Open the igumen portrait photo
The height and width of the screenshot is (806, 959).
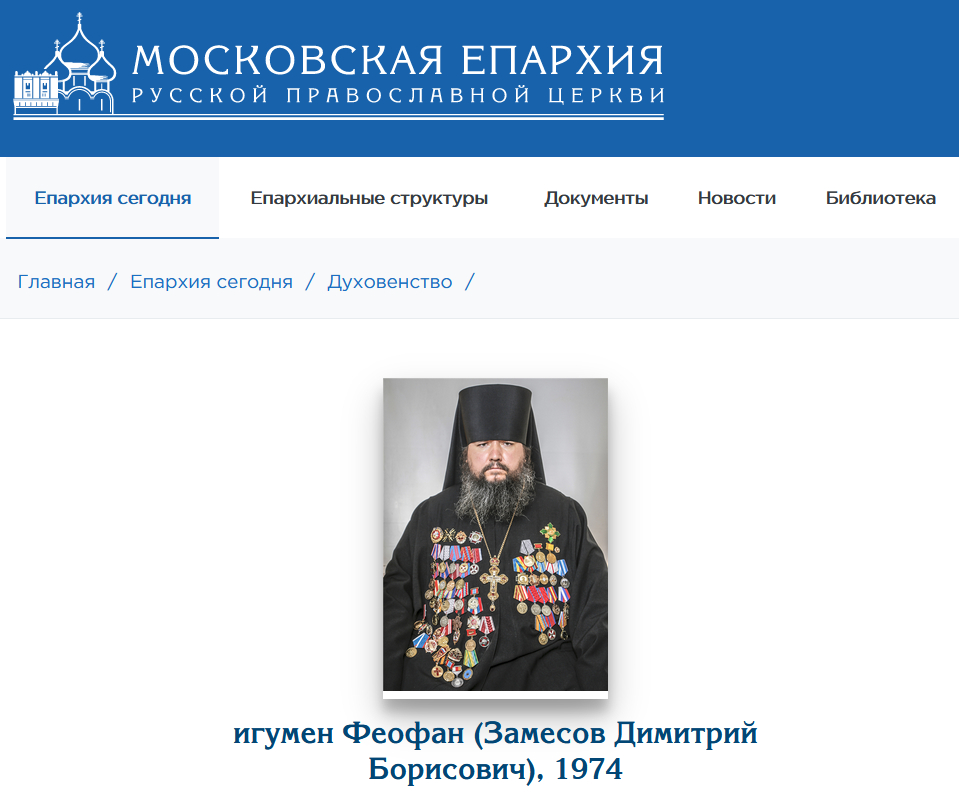click(x=495, y=535)
